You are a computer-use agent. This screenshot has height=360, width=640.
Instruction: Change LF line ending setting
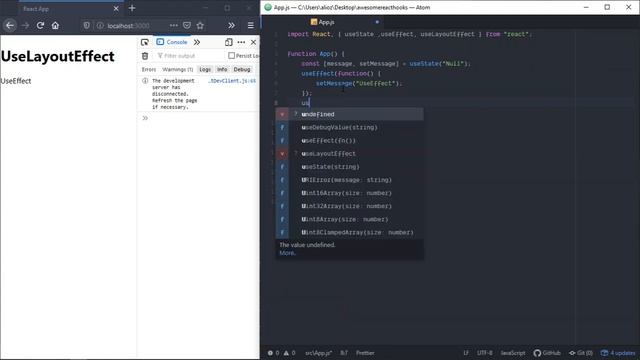(x=466, y=353)
